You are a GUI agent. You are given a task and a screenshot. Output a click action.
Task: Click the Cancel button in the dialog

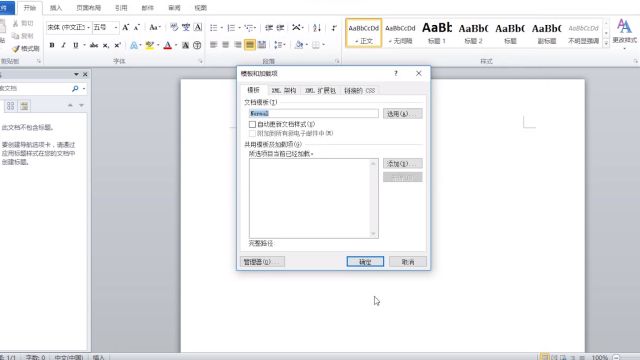pyautogui.click(x=408, y=262)
